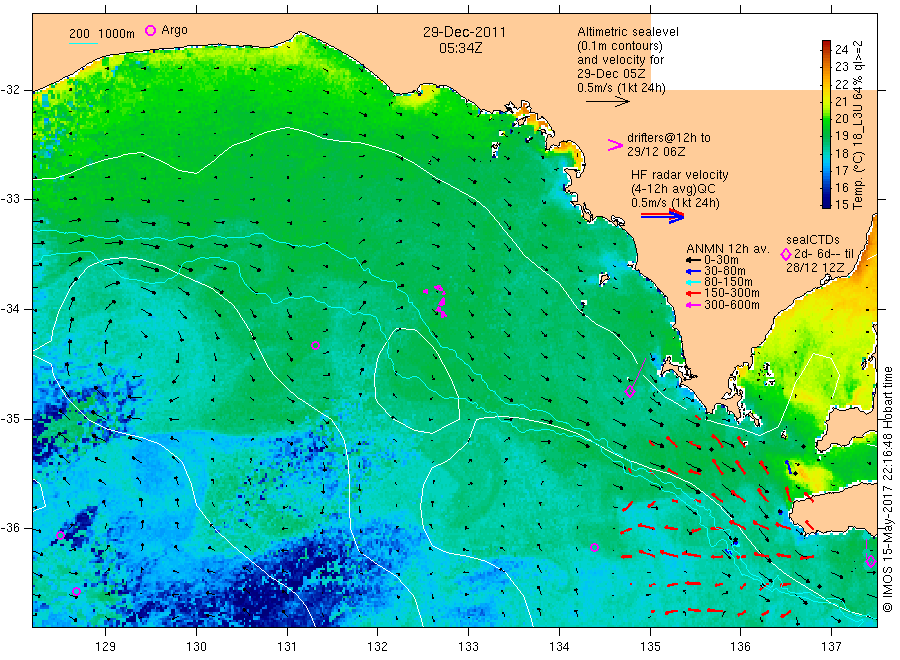Click the '131' longitude axis label
The image size is (900, 660).
[287, 647]
